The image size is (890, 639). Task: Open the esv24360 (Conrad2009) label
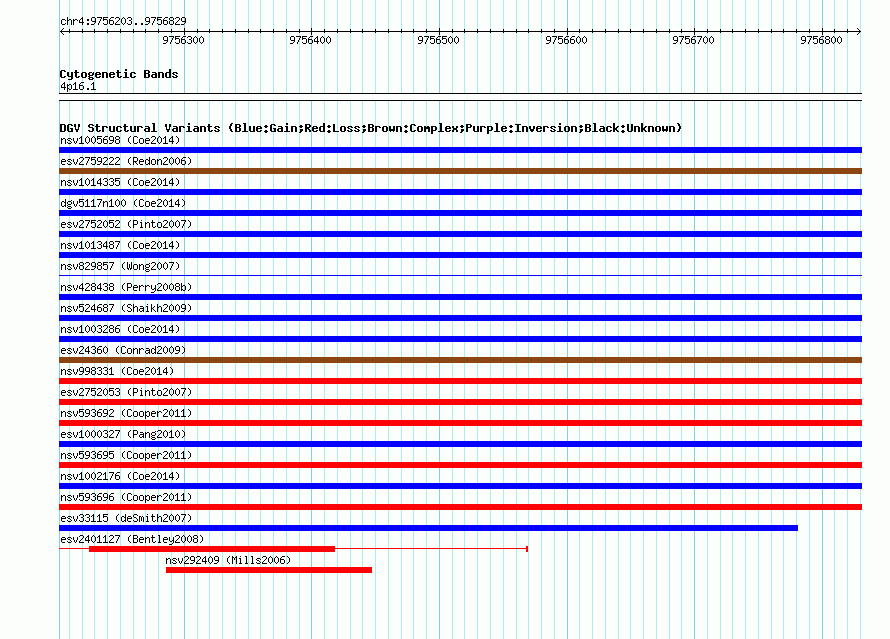(123, 350)
